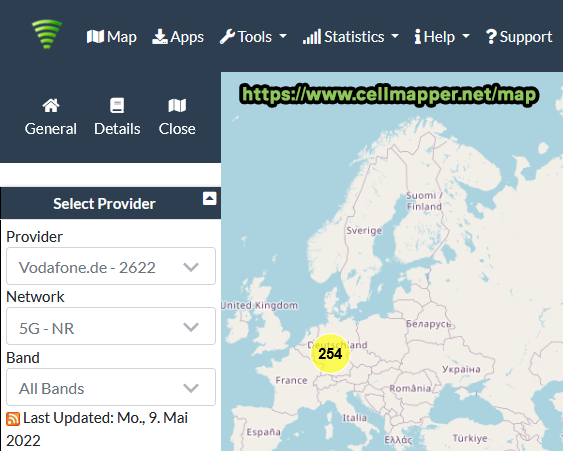Open the Map page in navbar
This screenshot has width=563, height=451.
112,37
